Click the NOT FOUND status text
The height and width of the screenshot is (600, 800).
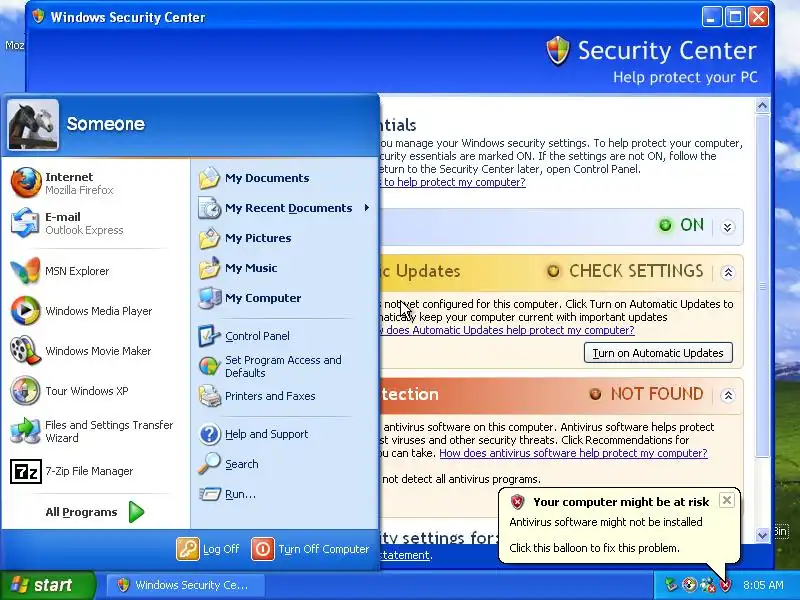pos(657,394)
